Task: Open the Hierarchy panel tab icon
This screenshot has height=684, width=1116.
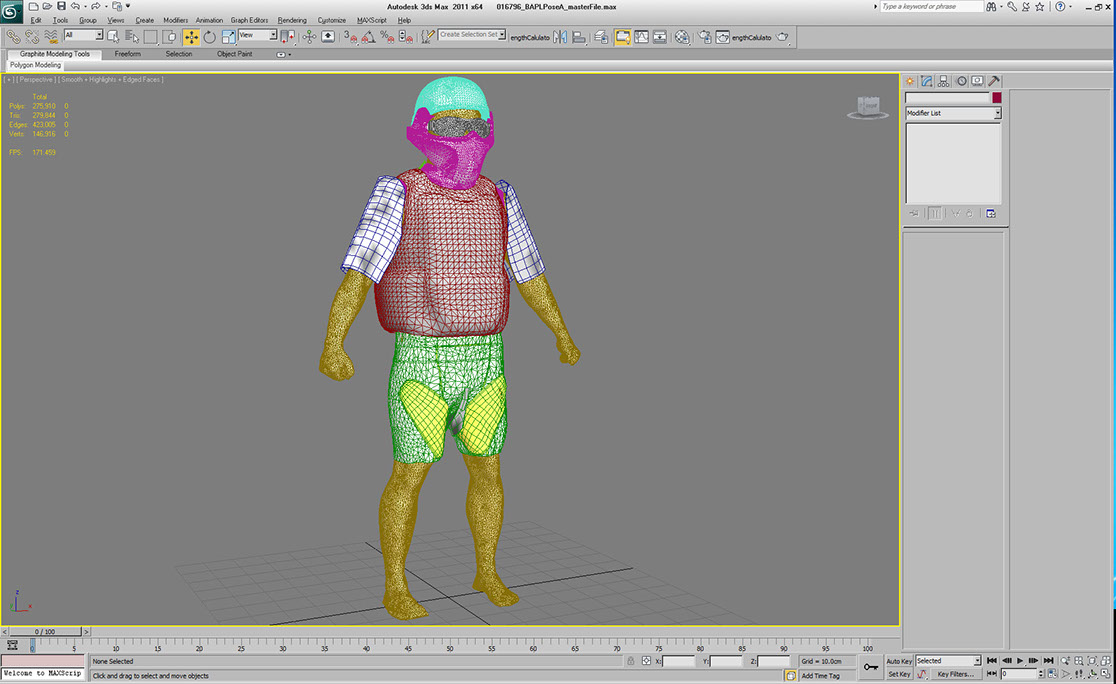Action: (944, 81)
